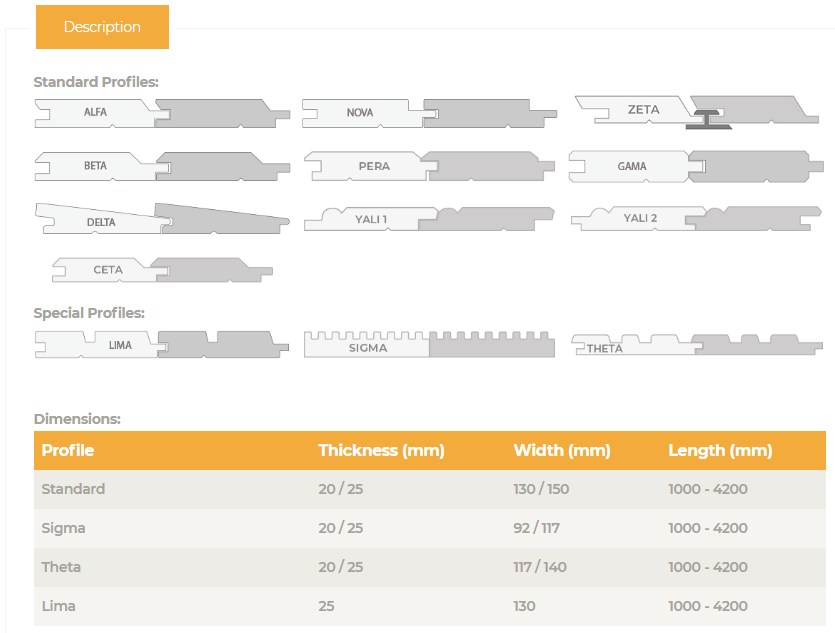Click the THETA special profile image
This screenshot has height=633, width=835.
[696, 345]
